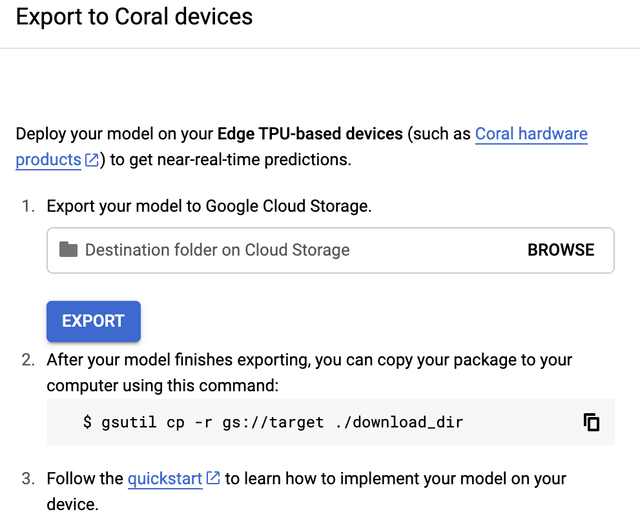640x530 pixels.
Task: Follow the quickstart link
Action: click(165, 479)
